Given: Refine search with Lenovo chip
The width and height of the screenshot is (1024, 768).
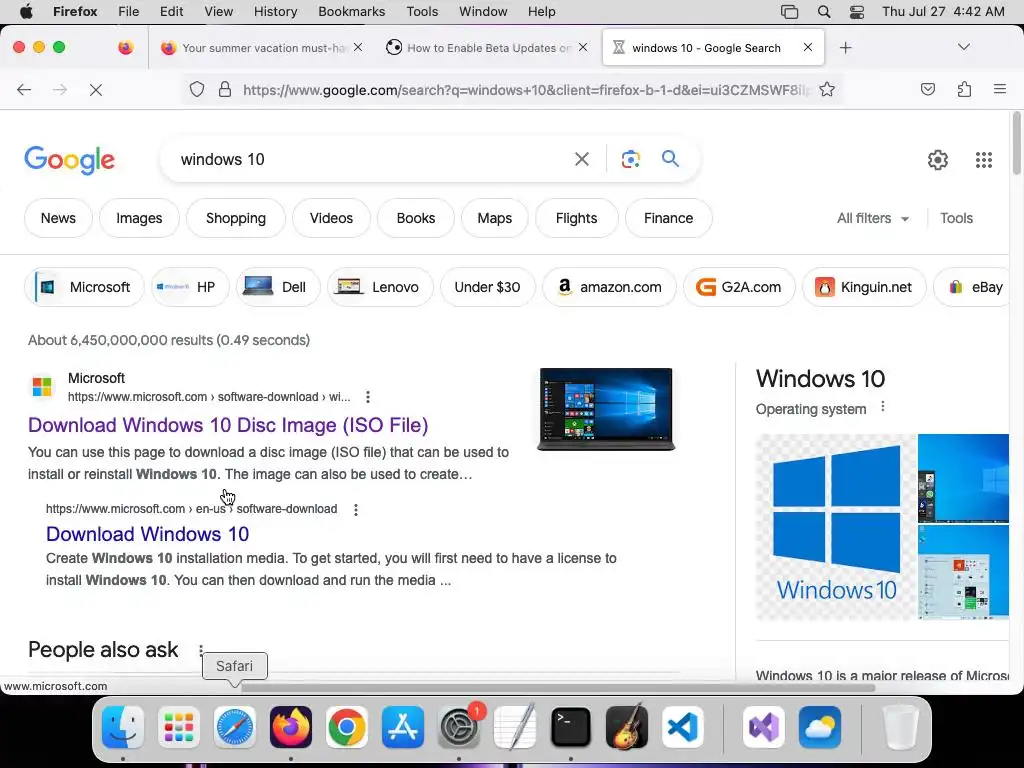Looking at the screenshot, I should pyautogui.click(x=380, y=287).
